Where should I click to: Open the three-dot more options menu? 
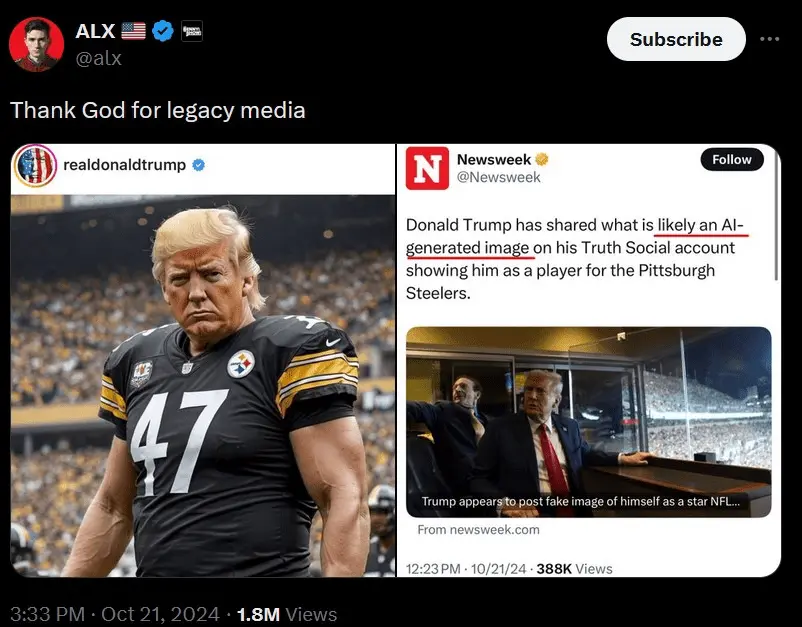click(x=768, y=39)
